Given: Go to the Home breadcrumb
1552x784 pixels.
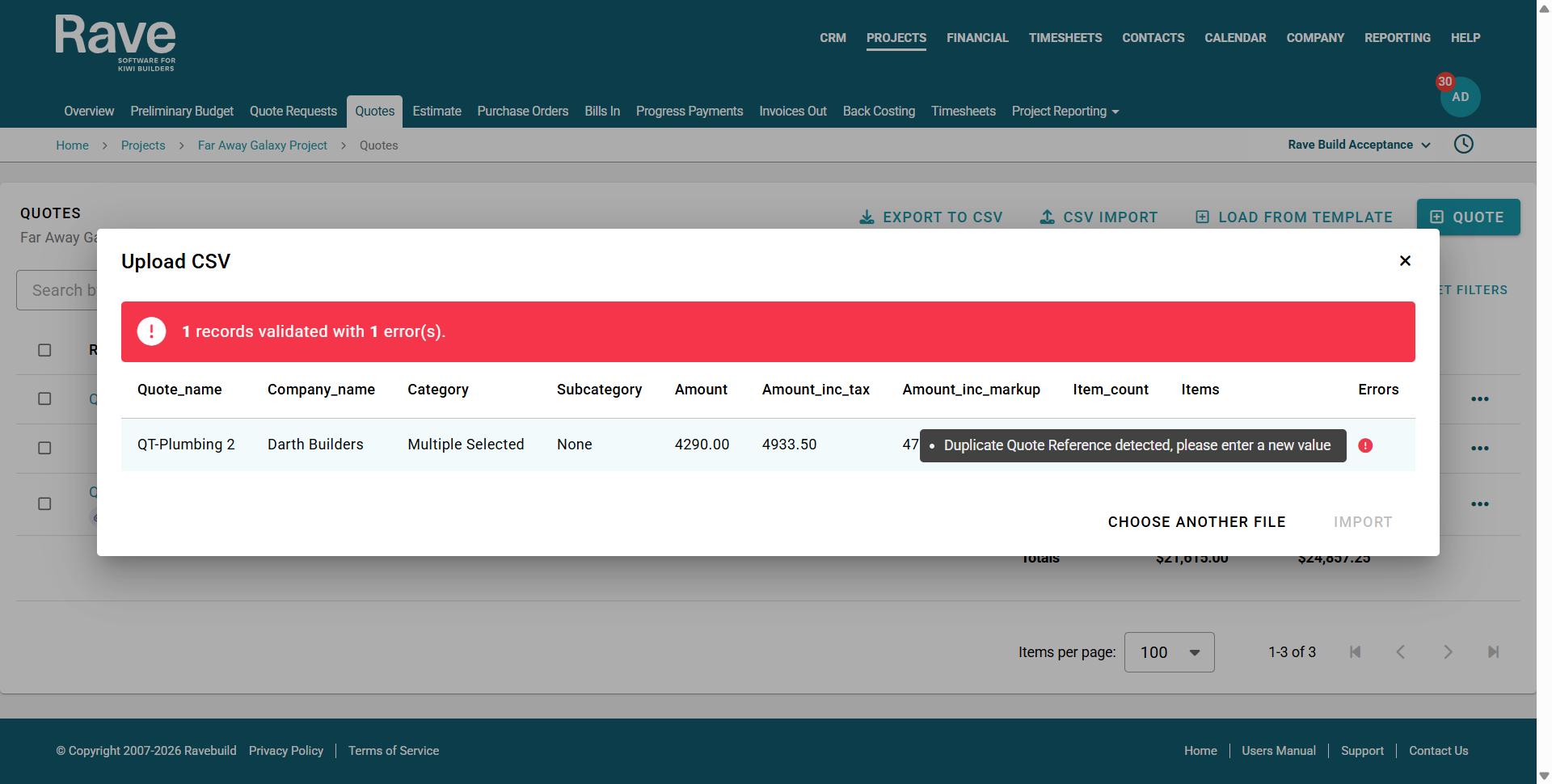Looking at the screenshot, I should 73,145.
